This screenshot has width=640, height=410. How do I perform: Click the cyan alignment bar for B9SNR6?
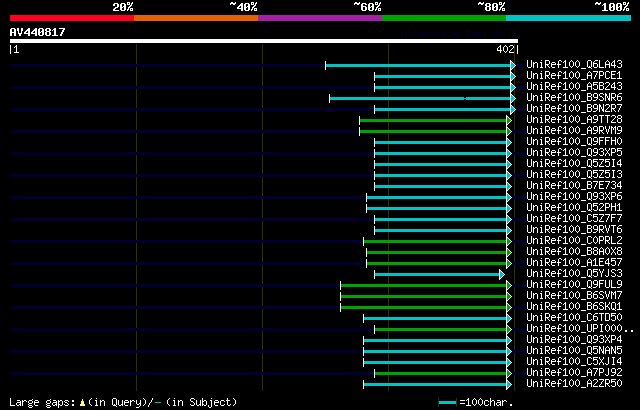point(422,98)
